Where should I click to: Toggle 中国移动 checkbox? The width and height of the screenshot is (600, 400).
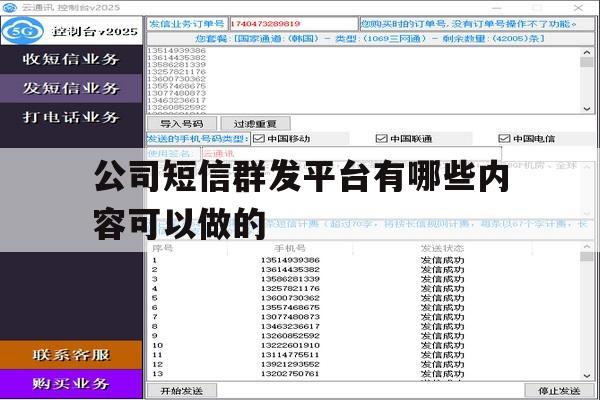[259, 139]
